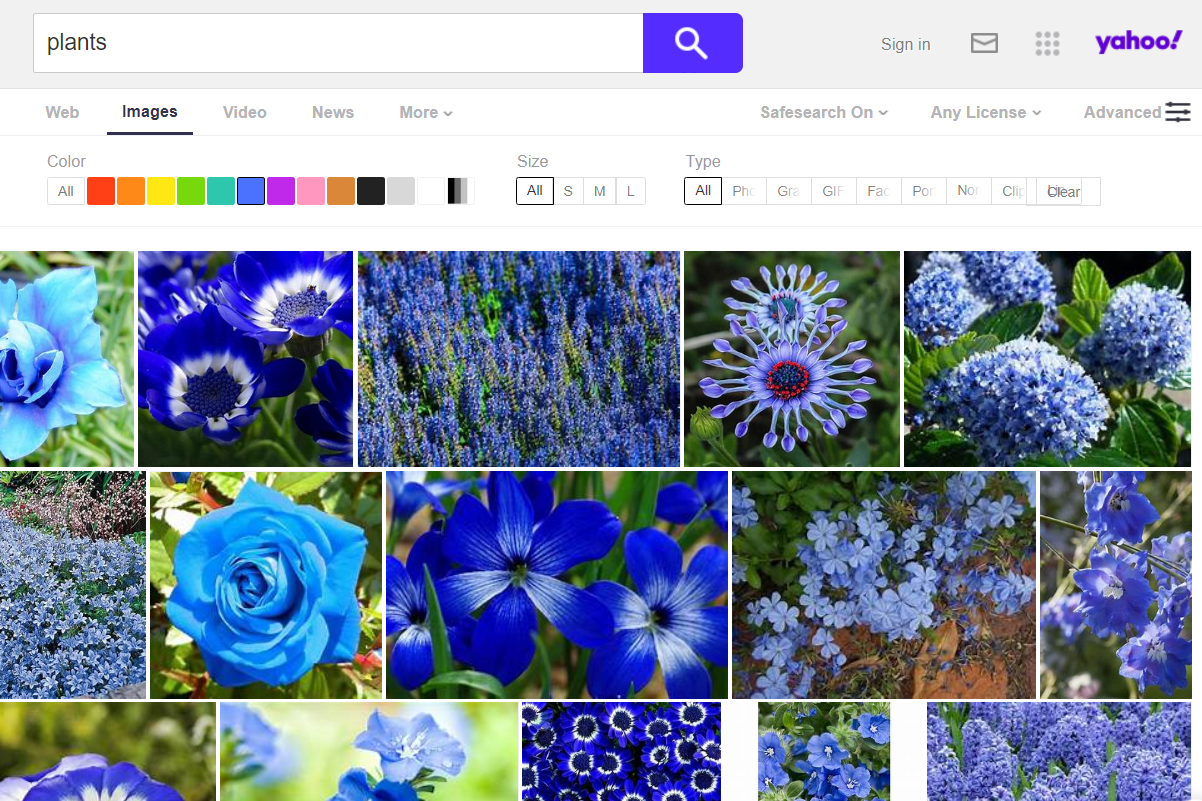Switch to the Video tab
The width and height of the screenshot is (1202, 801).
point(245,112)
